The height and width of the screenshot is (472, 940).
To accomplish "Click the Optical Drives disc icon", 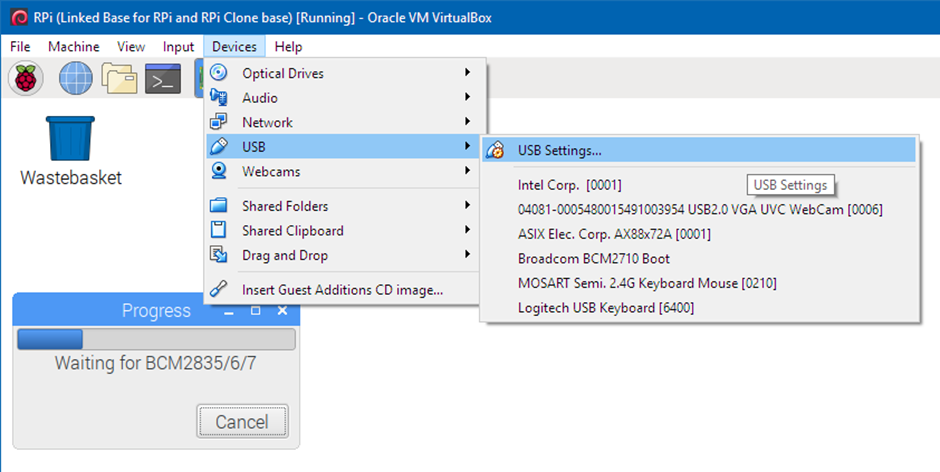I will pyautogui.click(x=220, y=73).
